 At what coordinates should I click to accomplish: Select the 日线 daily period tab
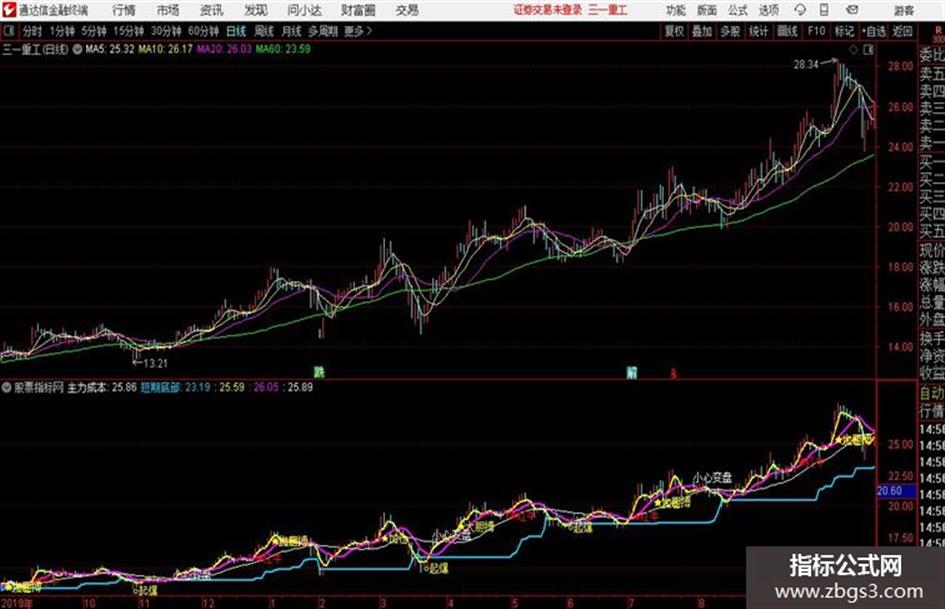pyautogui.click(x=236, y=31)
